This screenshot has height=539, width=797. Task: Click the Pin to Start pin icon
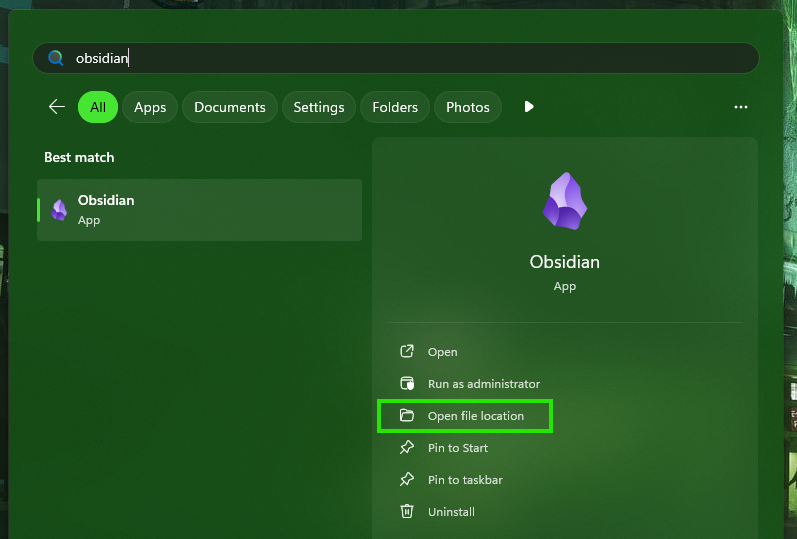[x=407, y=447]
